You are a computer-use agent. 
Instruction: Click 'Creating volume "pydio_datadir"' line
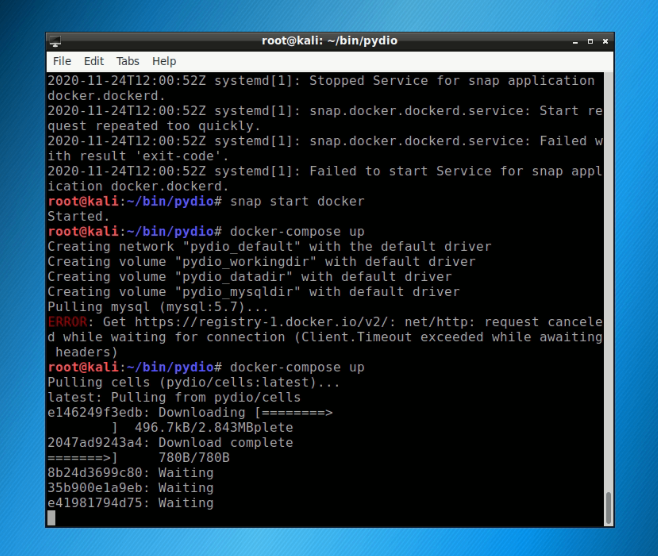point(249,277)
